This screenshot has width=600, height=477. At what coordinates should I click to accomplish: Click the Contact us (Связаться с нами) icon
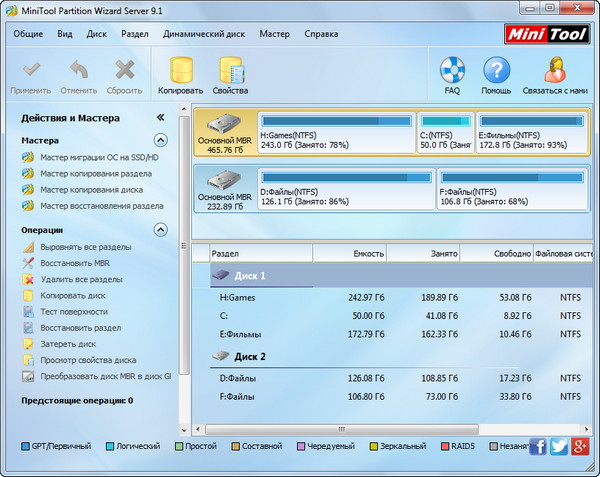pyautogui.click(x=555, y=70)
